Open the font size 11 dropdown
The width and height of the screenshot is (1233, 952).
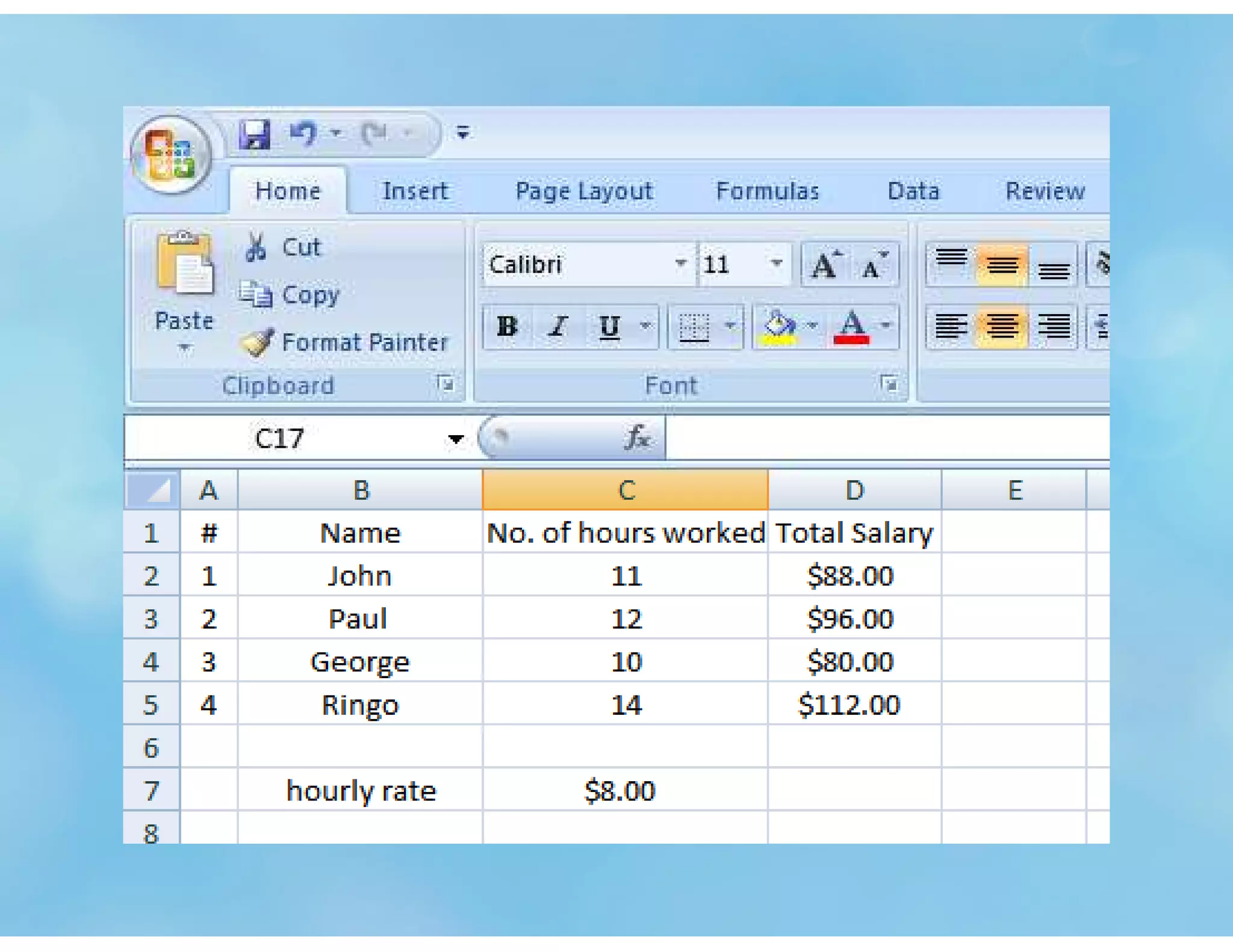pyautogui.click(x=776, y=264)
